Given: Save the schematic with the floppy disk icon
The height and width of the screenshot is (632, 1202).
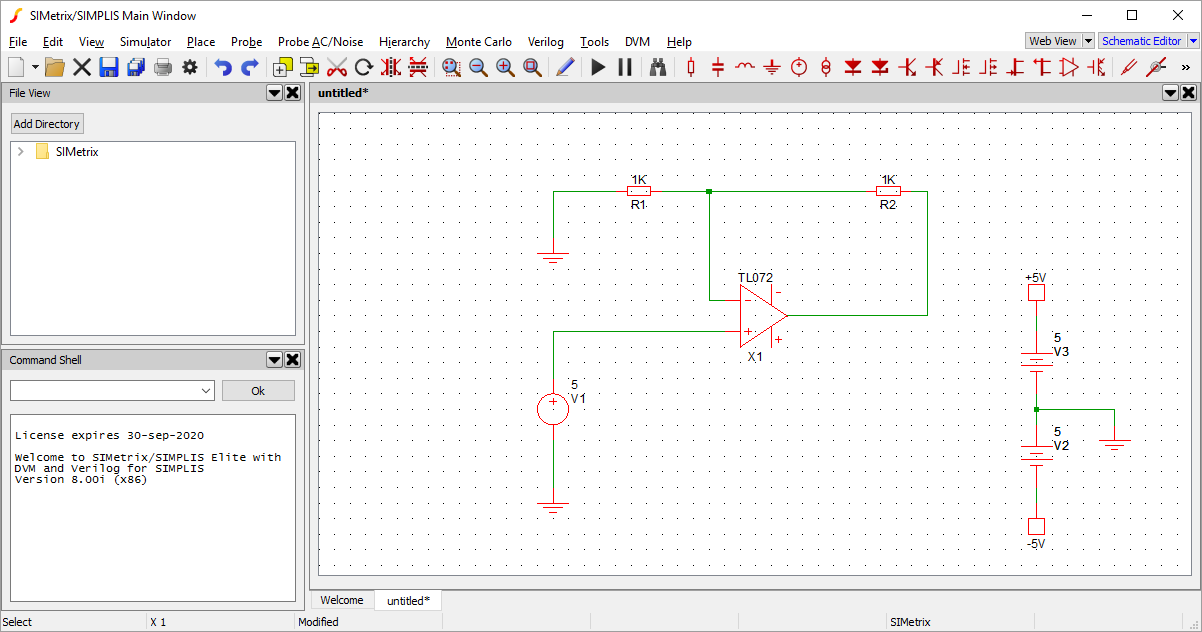Looking at the screenshot, I should [x=109, y=67].
